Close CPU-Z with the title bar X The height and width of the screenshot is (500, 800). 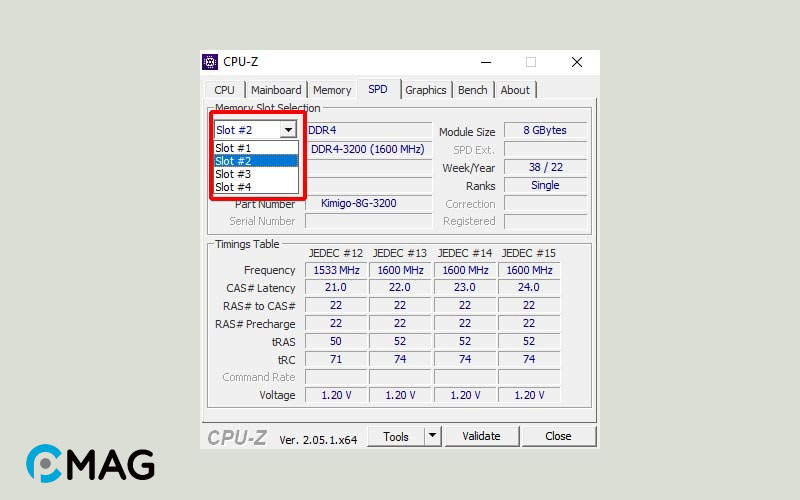(x=577, y=62)
